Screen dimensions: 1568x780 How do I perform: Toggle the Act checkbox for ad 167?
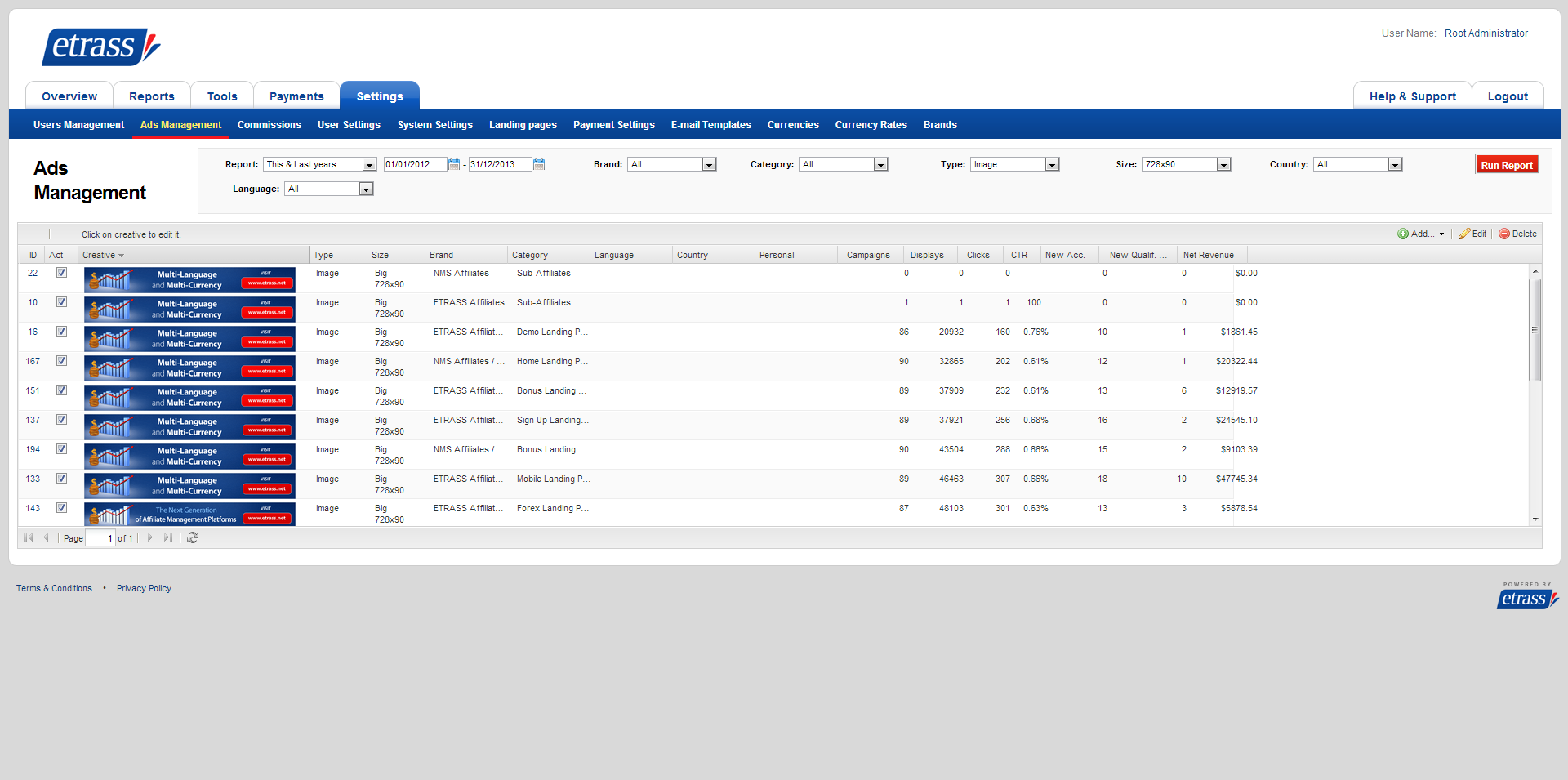pos(61,361)
